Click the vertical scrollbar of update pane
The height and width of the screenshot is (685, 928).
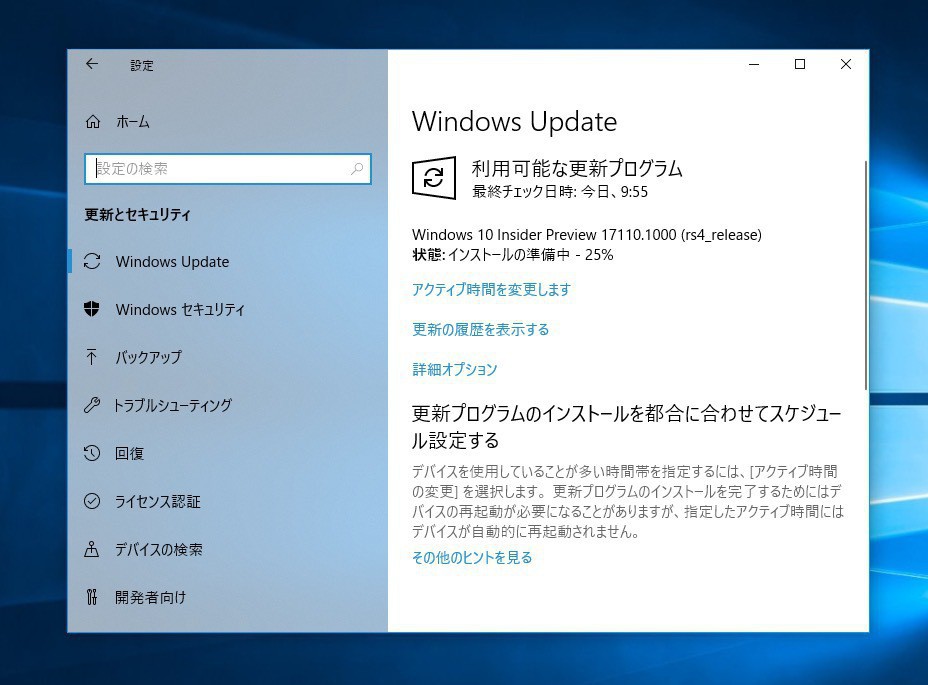866,275
